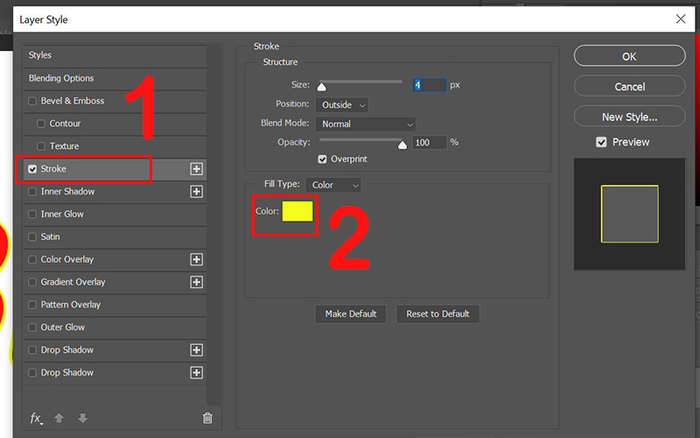This screenshot has height=438, width=700.
Task: Enable the Bevel & Emboss checkbox
Action: coord(32,101)
